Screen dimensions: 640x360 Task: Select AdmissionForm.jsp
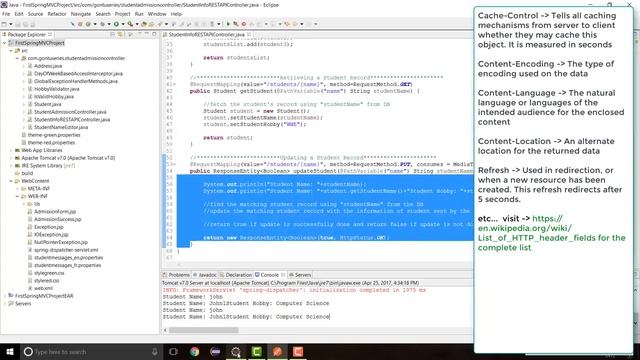[55, 211]
